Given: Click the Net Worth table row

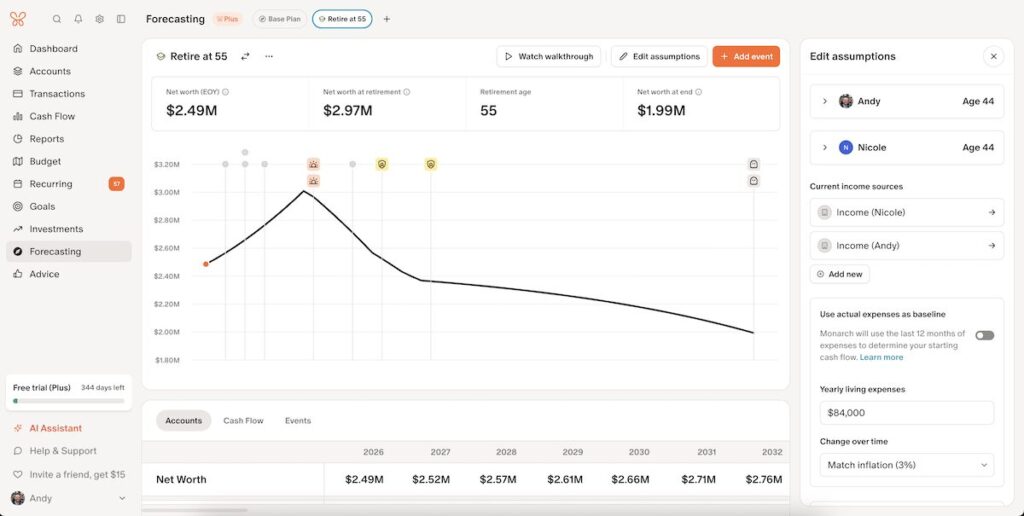Looking at the screenshot, I should pos(465,479).
